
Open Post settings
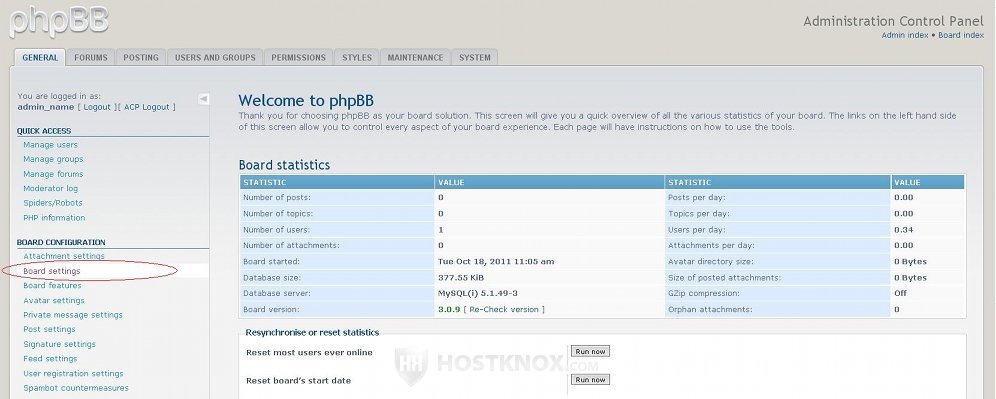(x=50, y=330)
